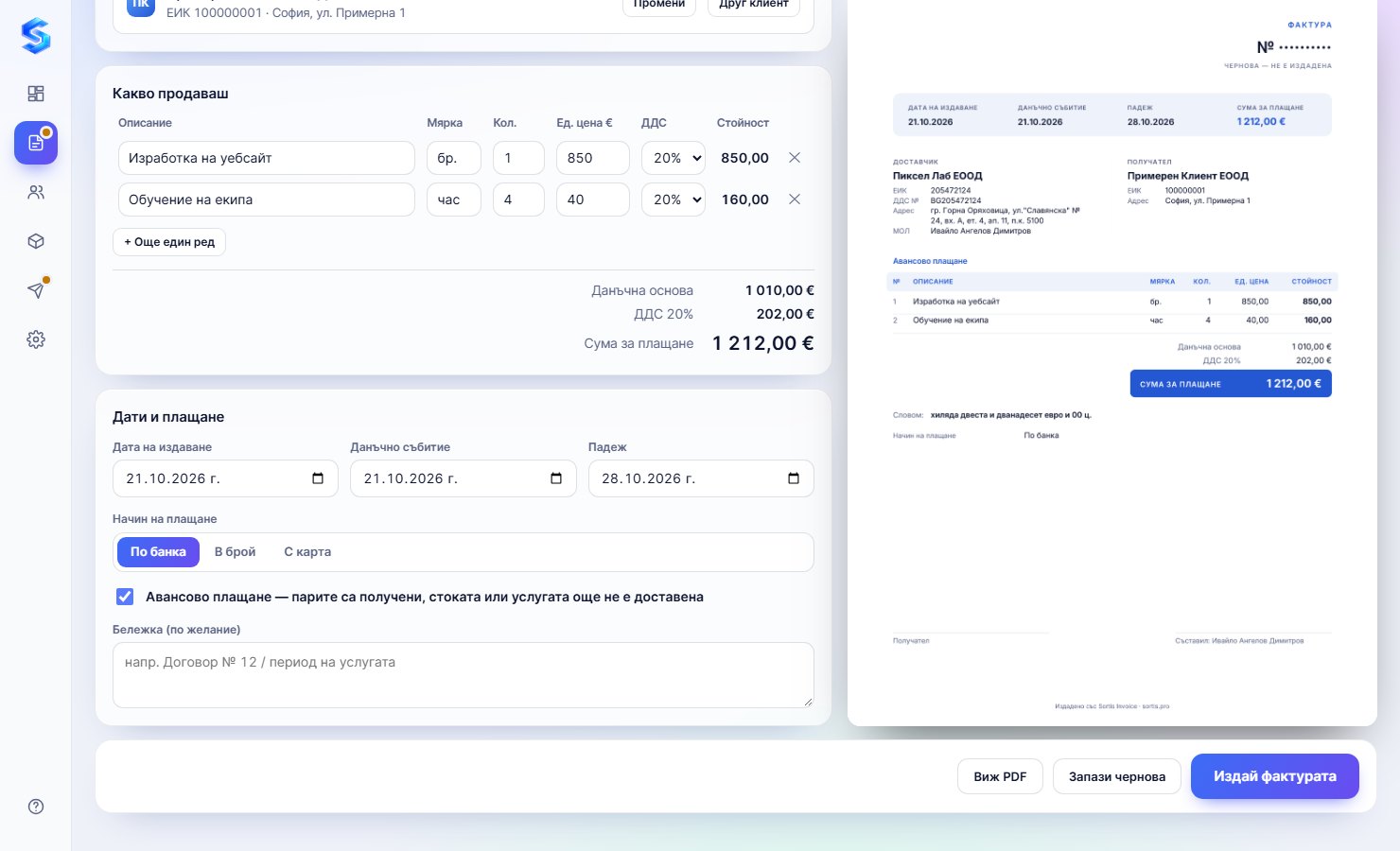This screenshot has width=1400, height=851.
Task: Click 'Пиксел Лаб ЕООД' in preview
Action: pyautogui.click(x=937, y=176)
